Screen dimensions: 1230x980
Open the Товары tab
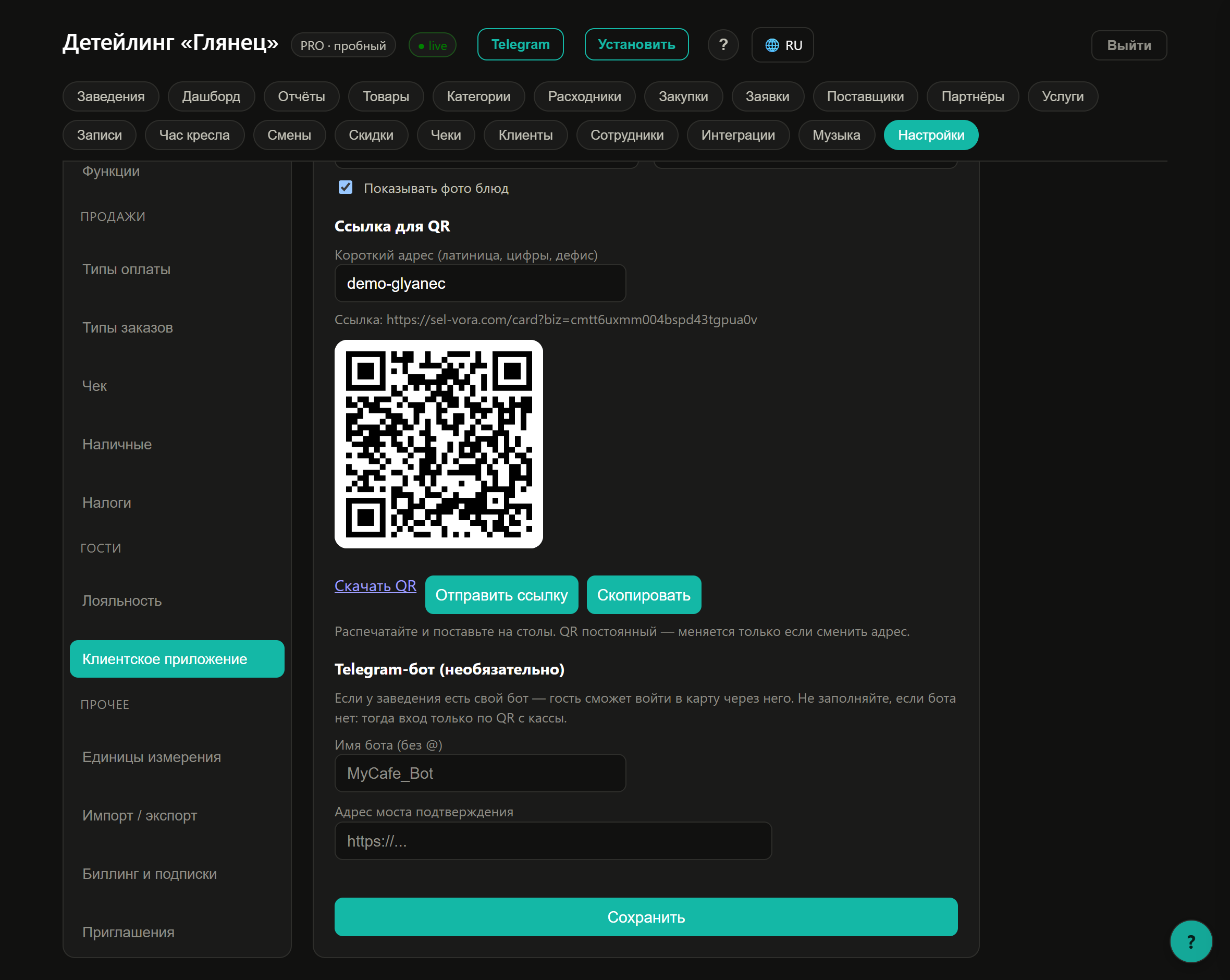pos(386,96)
